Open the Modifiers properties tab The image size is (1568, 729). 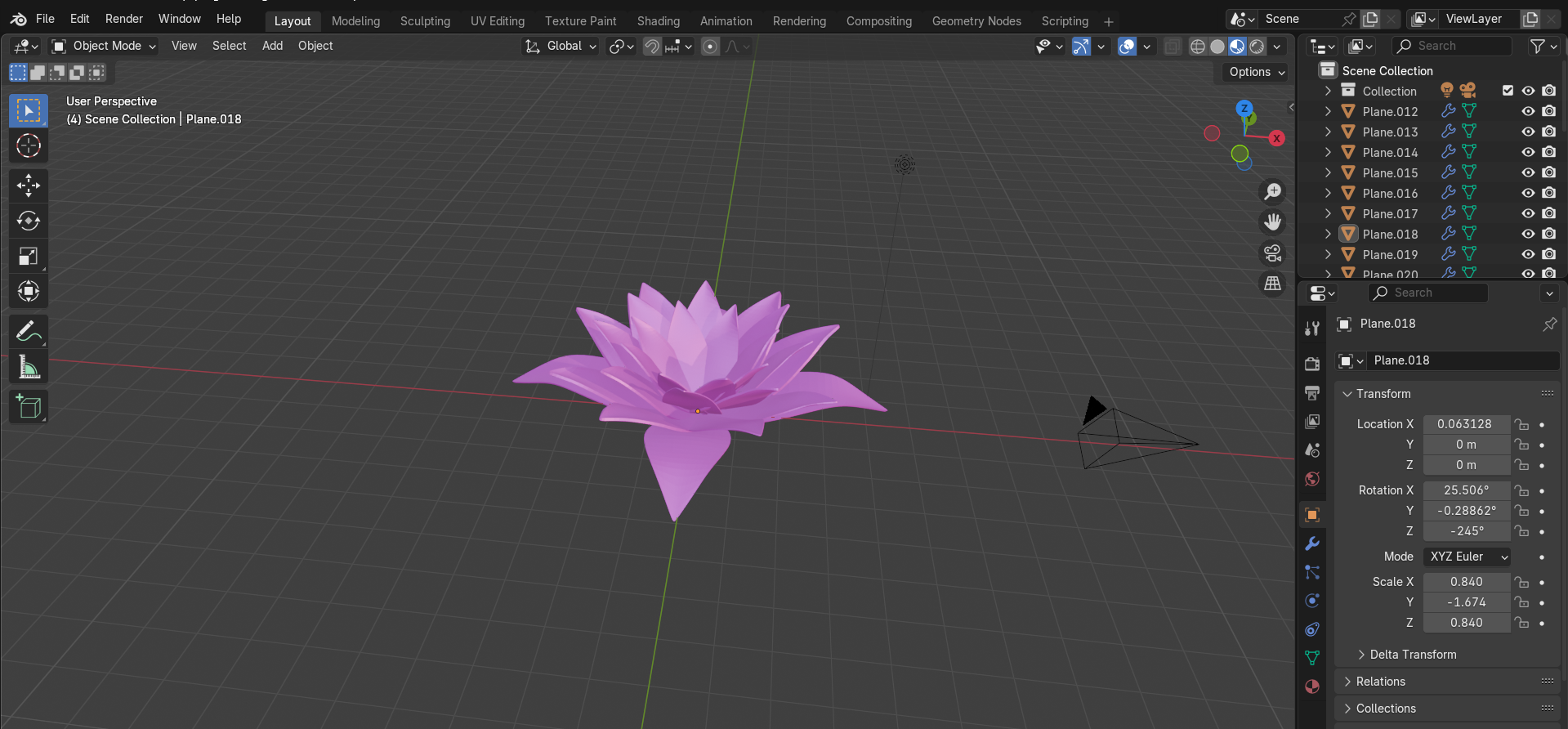[x=1312, y=543]
